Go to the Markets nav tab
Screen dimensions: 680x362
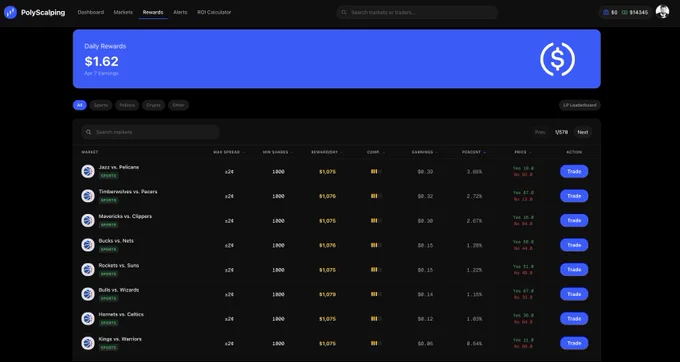(x=123, y=13)
